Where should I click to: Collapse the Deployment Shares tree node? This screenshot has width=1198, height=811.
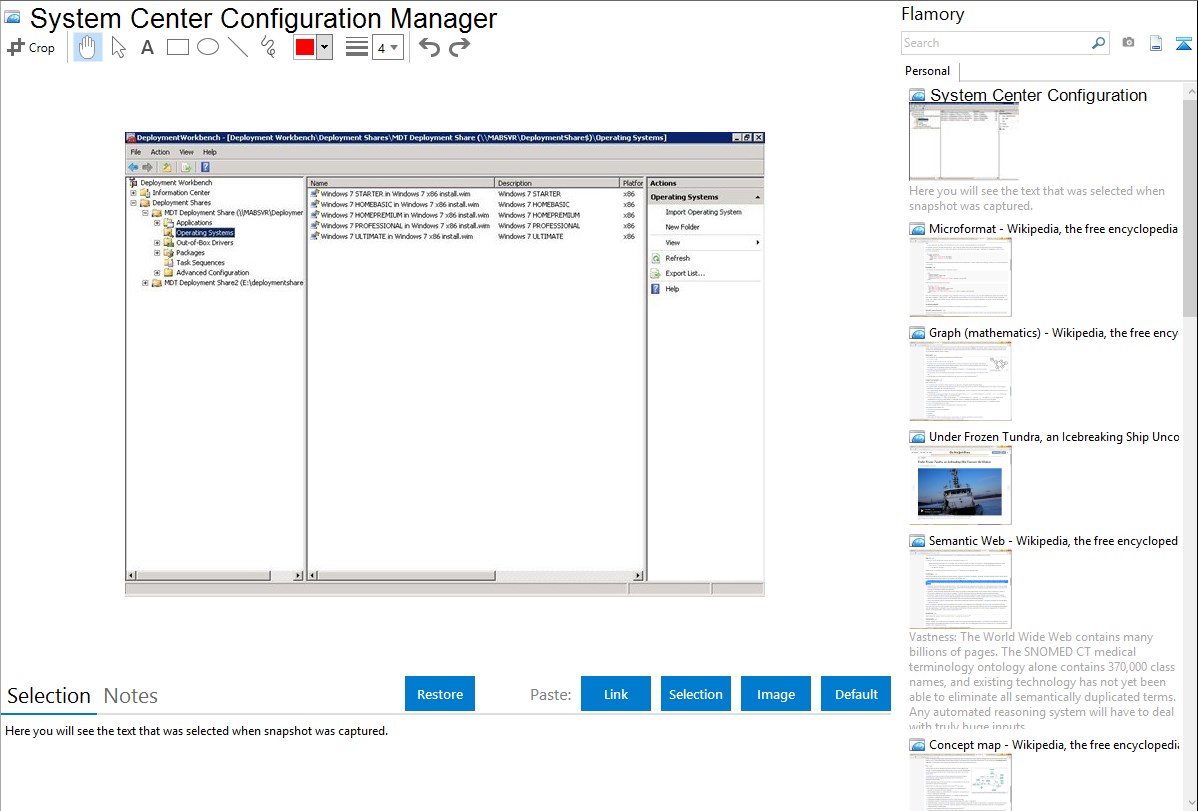click(x=133, y=203)
